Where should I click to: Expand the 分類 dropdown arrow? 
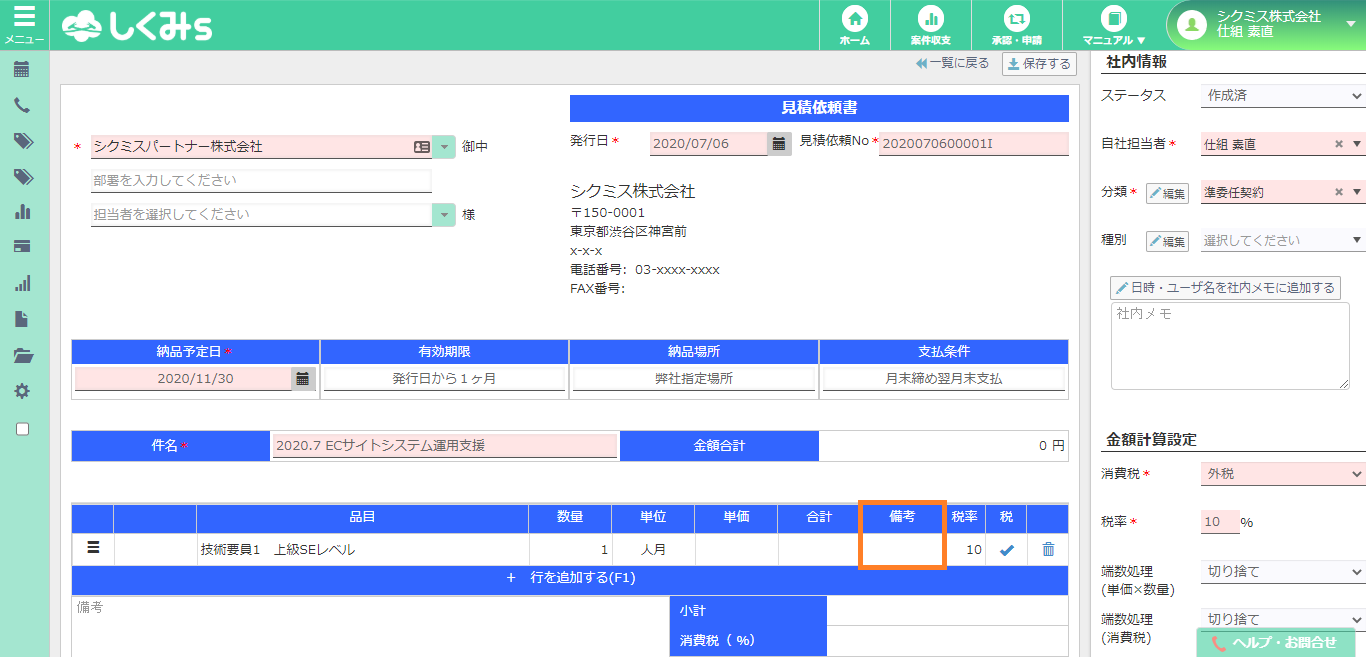[1357, 192]
